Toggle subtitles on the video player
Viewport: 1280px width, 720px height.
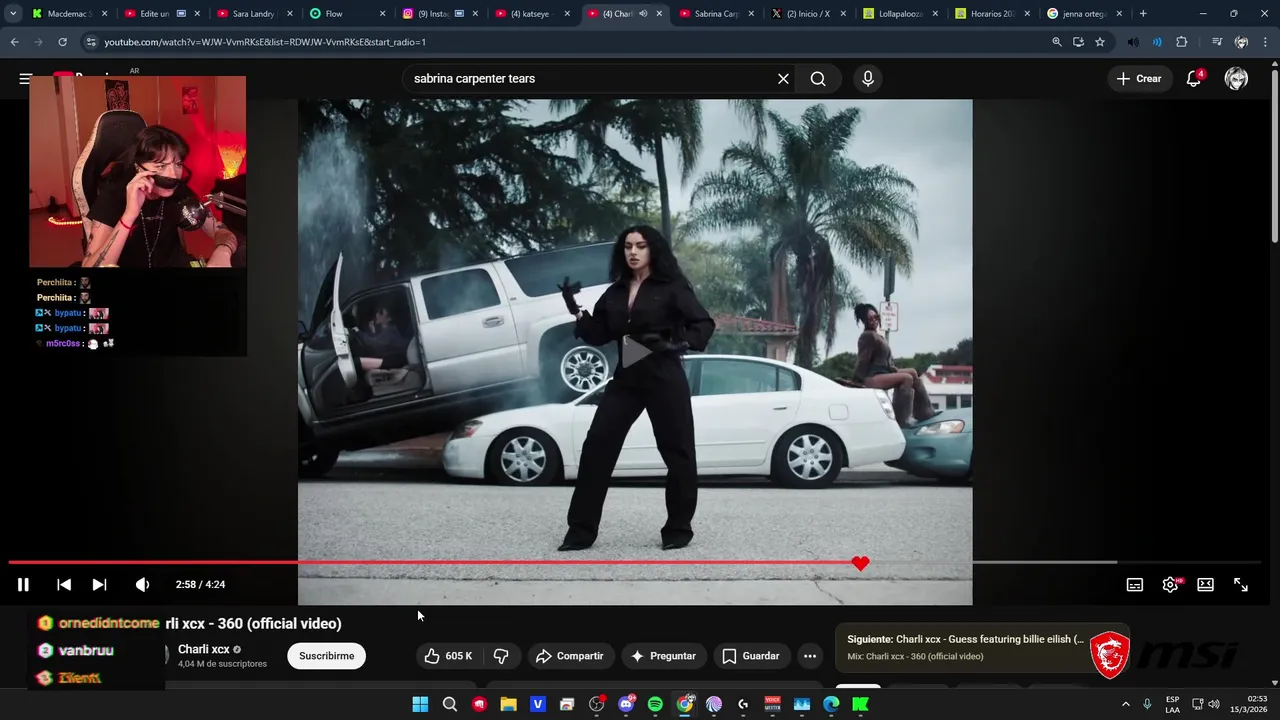click(1135, 585)
